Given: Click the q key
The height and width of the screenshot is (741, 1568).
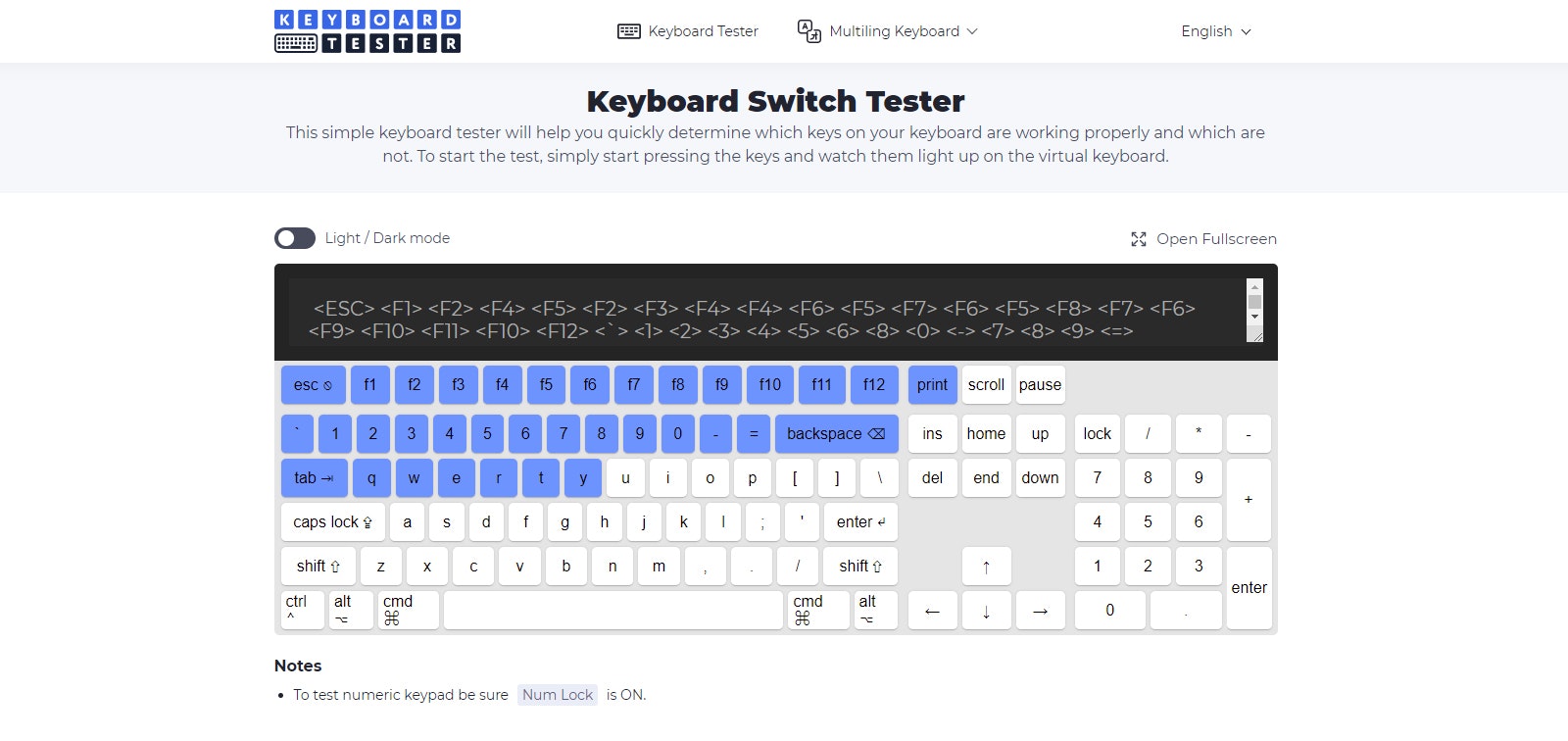Looking at the screenshot, I should point(371,478).
